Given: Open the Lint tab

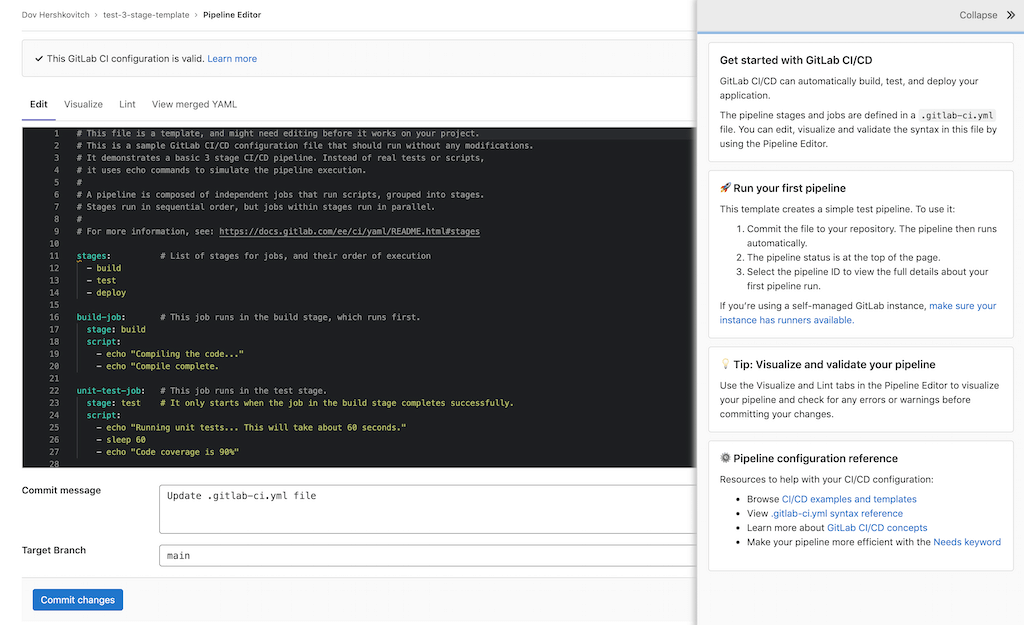Looking at the screenshot, I should [127, 104].
